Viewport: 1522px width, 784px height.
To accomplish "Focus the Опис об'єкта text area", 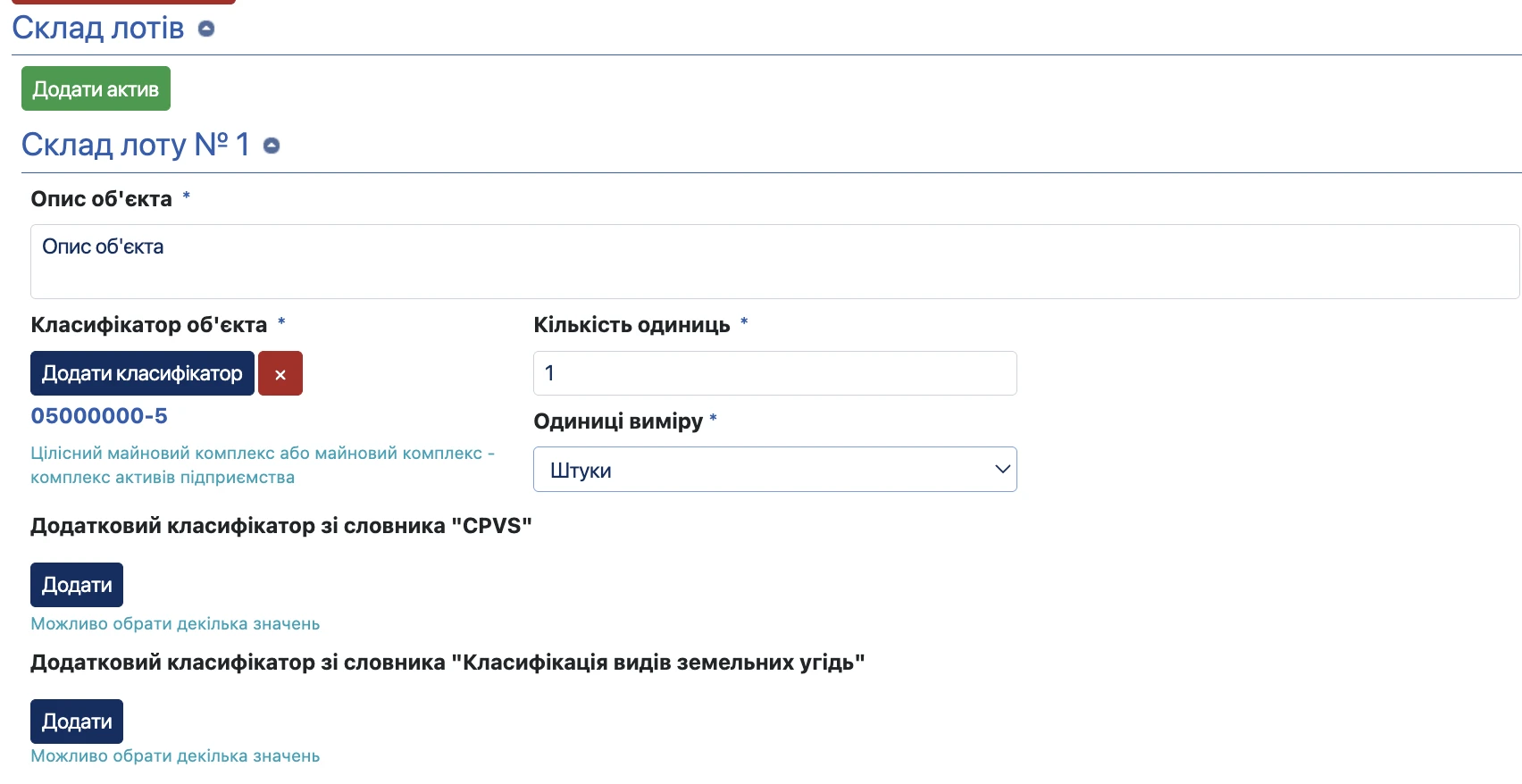I will click(774, 262).
